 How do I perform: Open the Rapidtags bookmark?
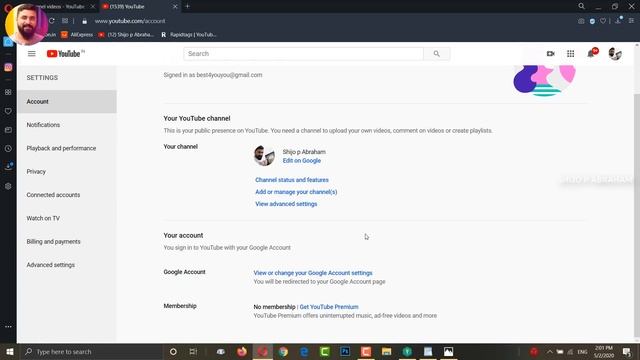(189, 35)
